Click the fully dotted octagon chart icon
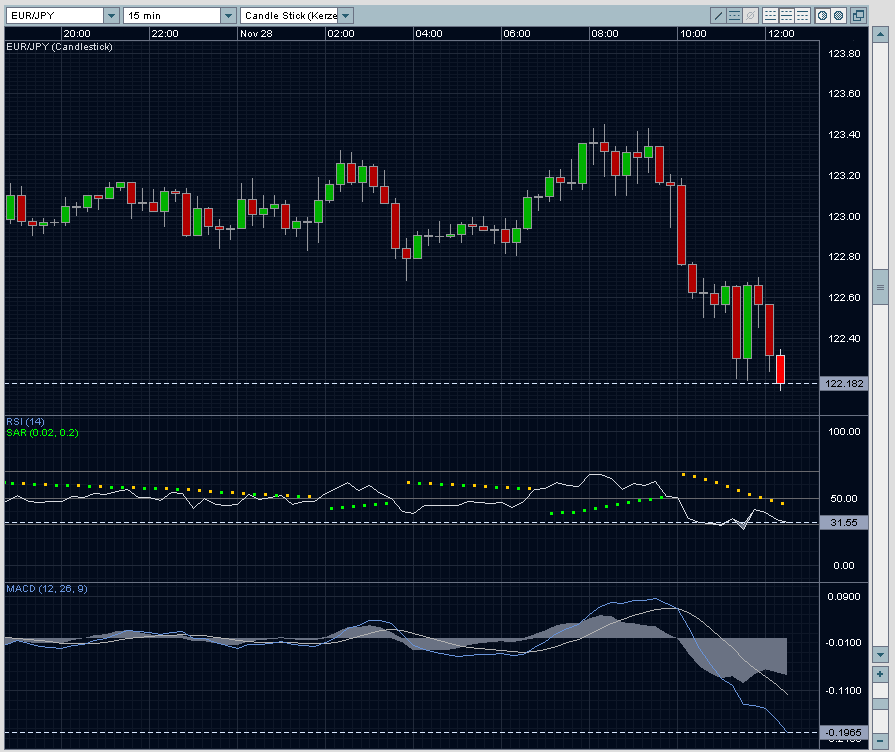The height and width of the screenshot is (752, 895). (x=838, y=15)
